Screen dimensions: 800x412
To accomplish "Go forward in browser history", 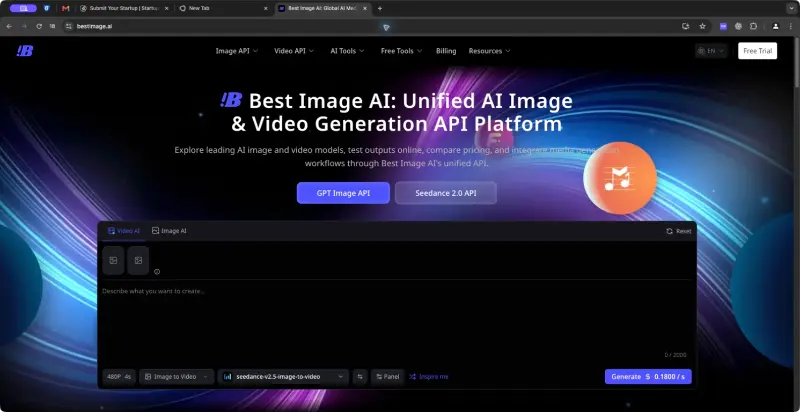I will [x=24, y=26].
